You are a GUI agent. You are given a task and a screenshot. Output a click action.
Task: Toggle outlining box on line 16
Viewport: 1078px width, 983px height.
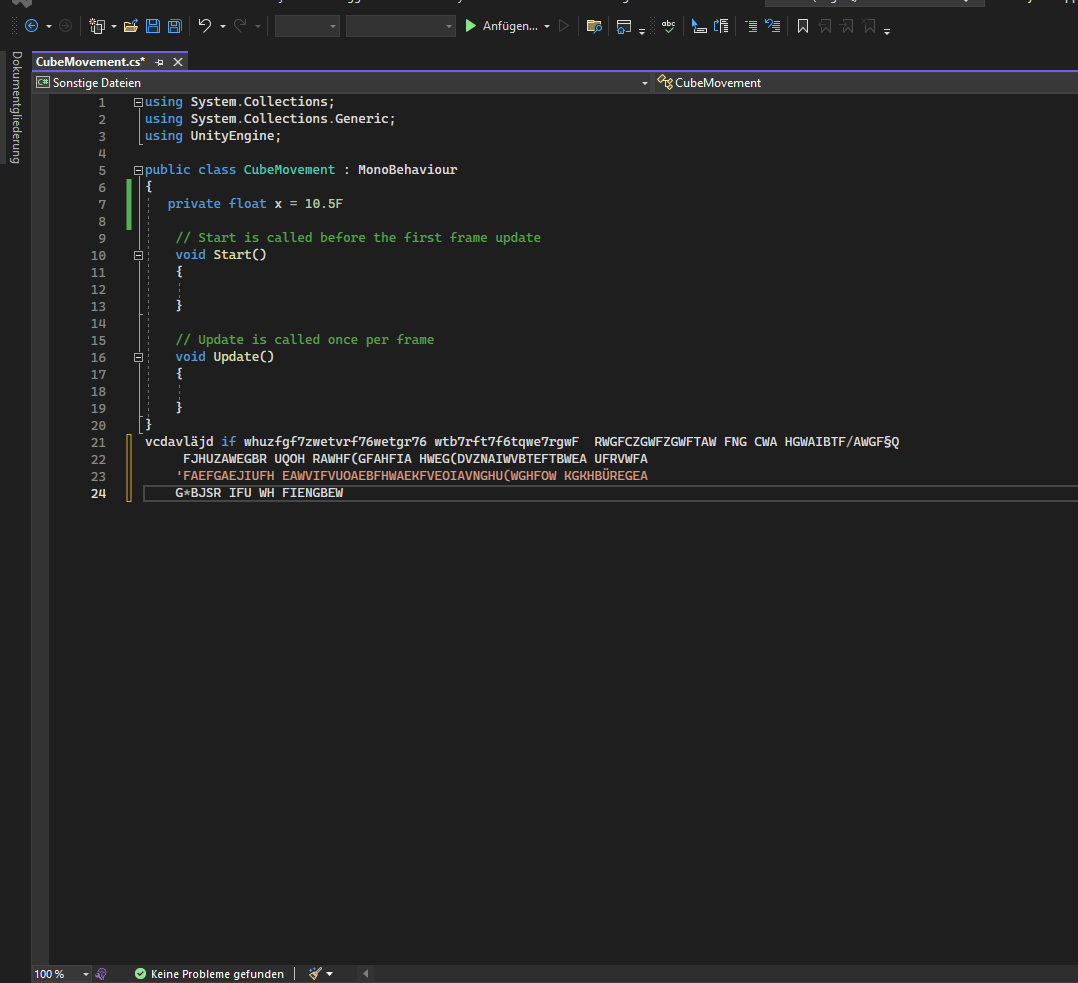coord(138,356)
